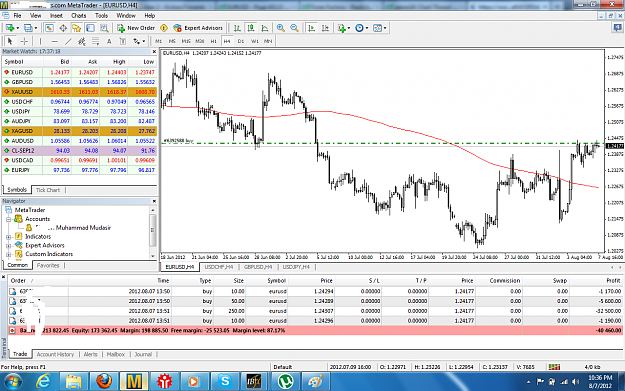Select the Fibonacci Retracement tool

tap(95, 41)
